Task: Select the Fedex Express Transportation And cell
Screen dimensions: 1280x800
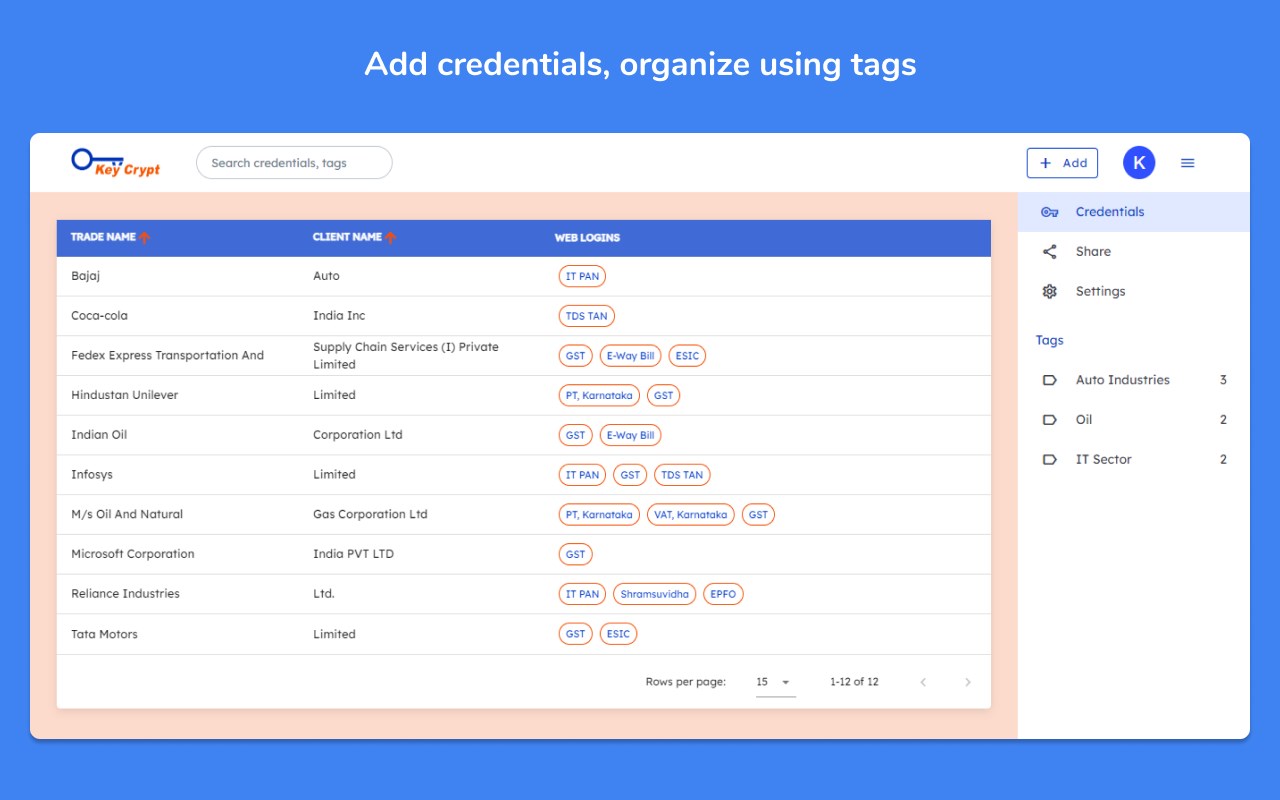Action: pyautogui.click(x=167, y=356)
